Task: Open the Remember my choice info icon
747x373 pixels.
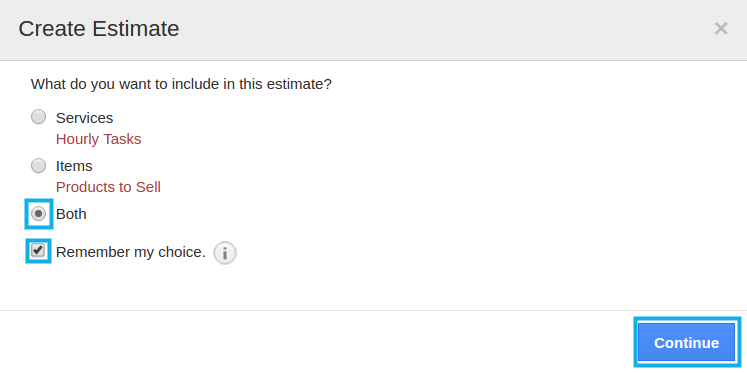Action: [x=225, y=253]
